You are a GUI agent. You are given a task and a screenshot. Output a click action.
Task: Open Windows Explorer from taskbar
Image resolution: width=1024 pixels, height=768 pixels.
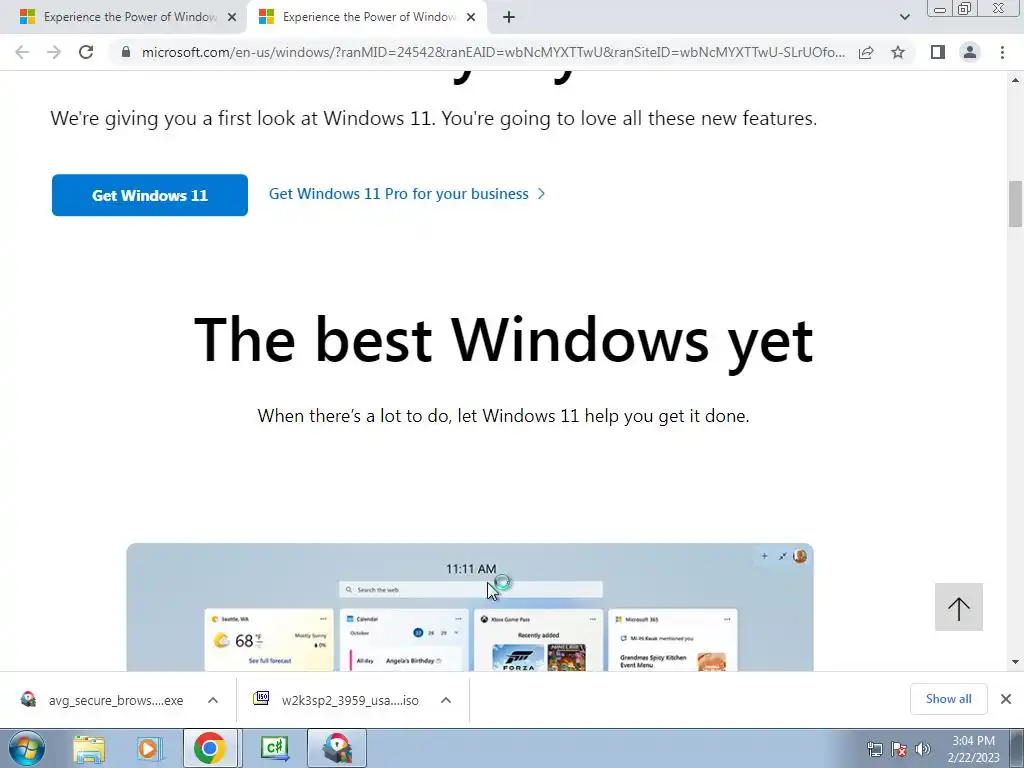point(89,748)
